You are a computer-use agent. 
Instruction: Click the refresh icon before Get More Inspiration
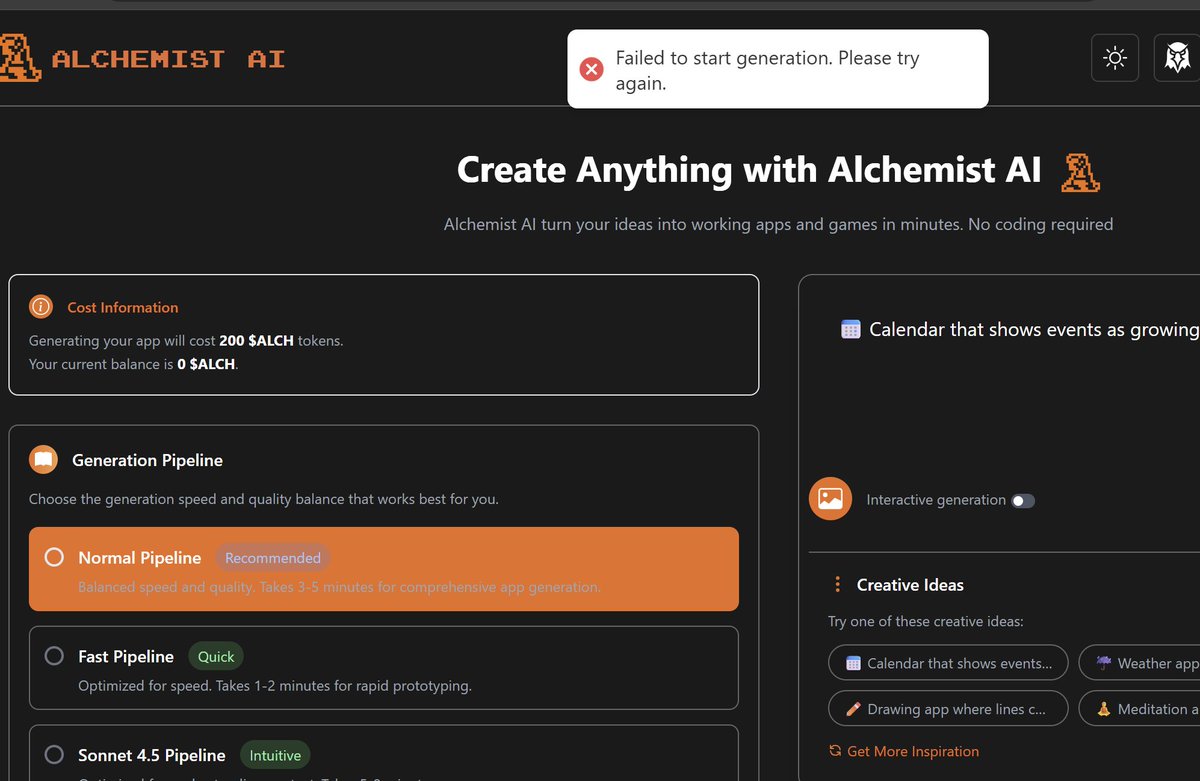click(x=835, y=751)
